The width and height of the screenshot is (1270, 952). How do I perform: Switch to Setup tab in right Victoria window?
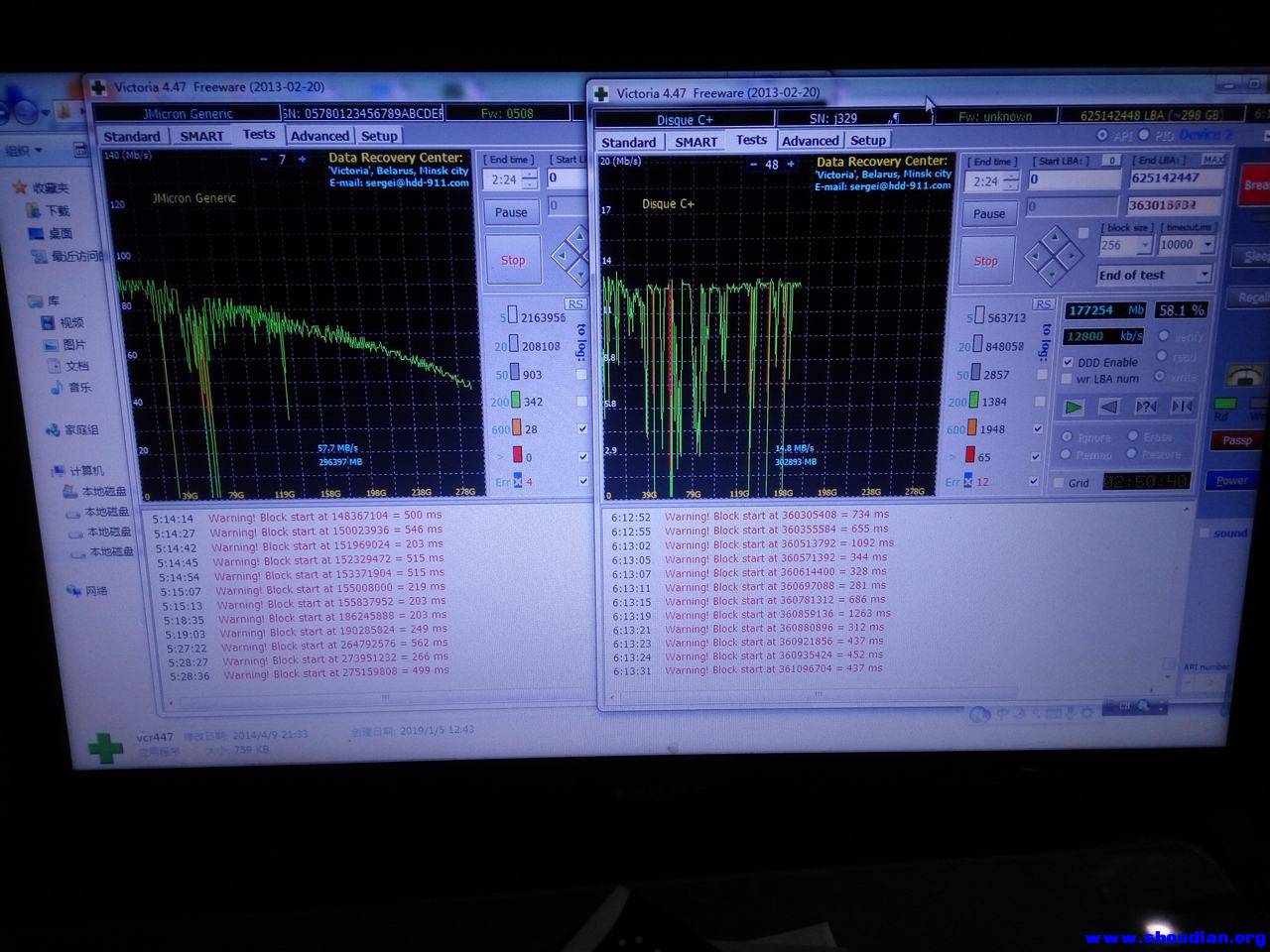coord(868,141)
